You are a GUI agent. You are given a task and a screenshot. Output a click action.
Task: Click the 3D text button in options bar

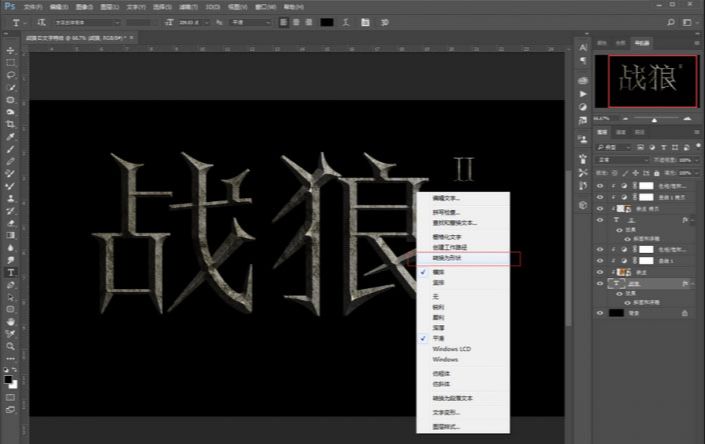(385, 22)
